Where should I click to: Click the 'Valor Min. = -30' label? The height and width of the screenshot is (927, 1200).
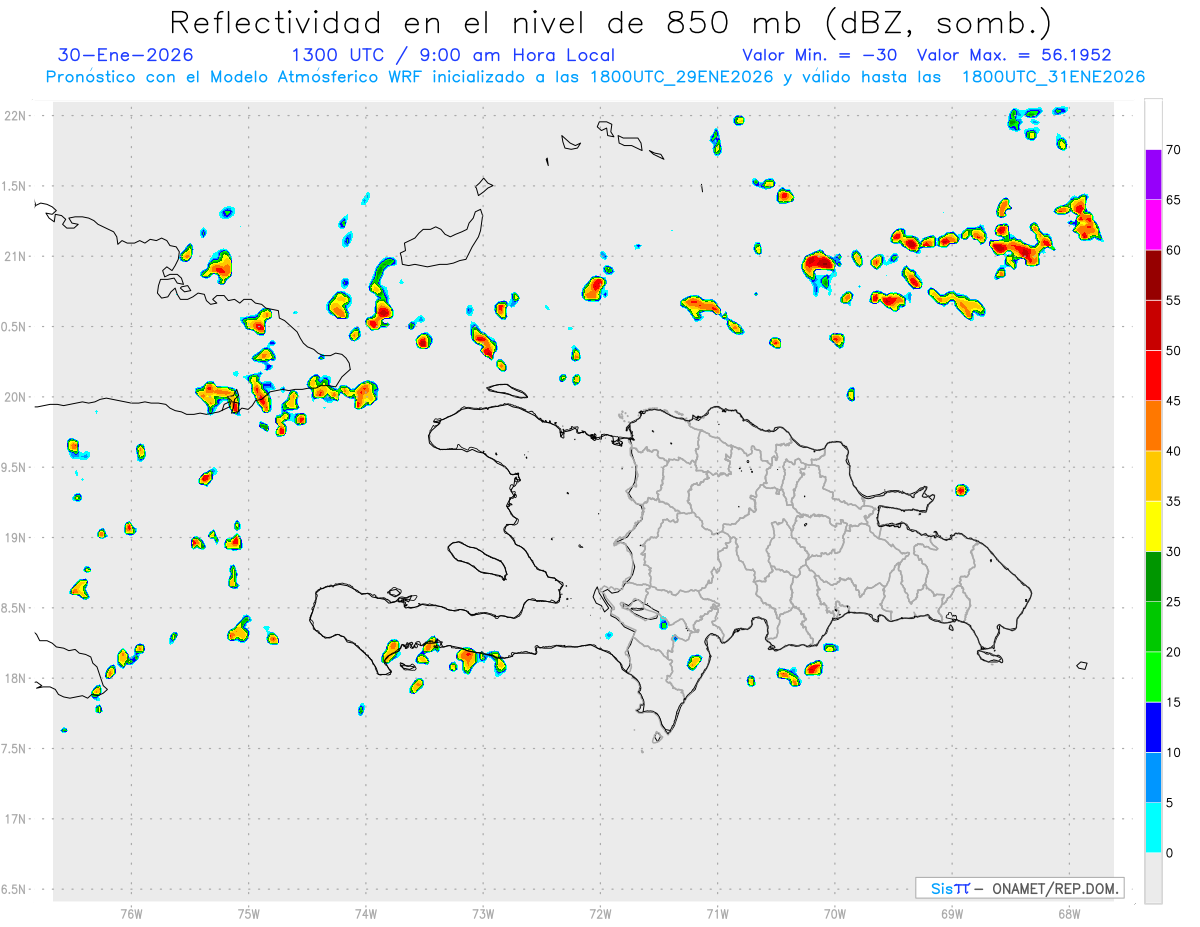click(x=818, y=55)
